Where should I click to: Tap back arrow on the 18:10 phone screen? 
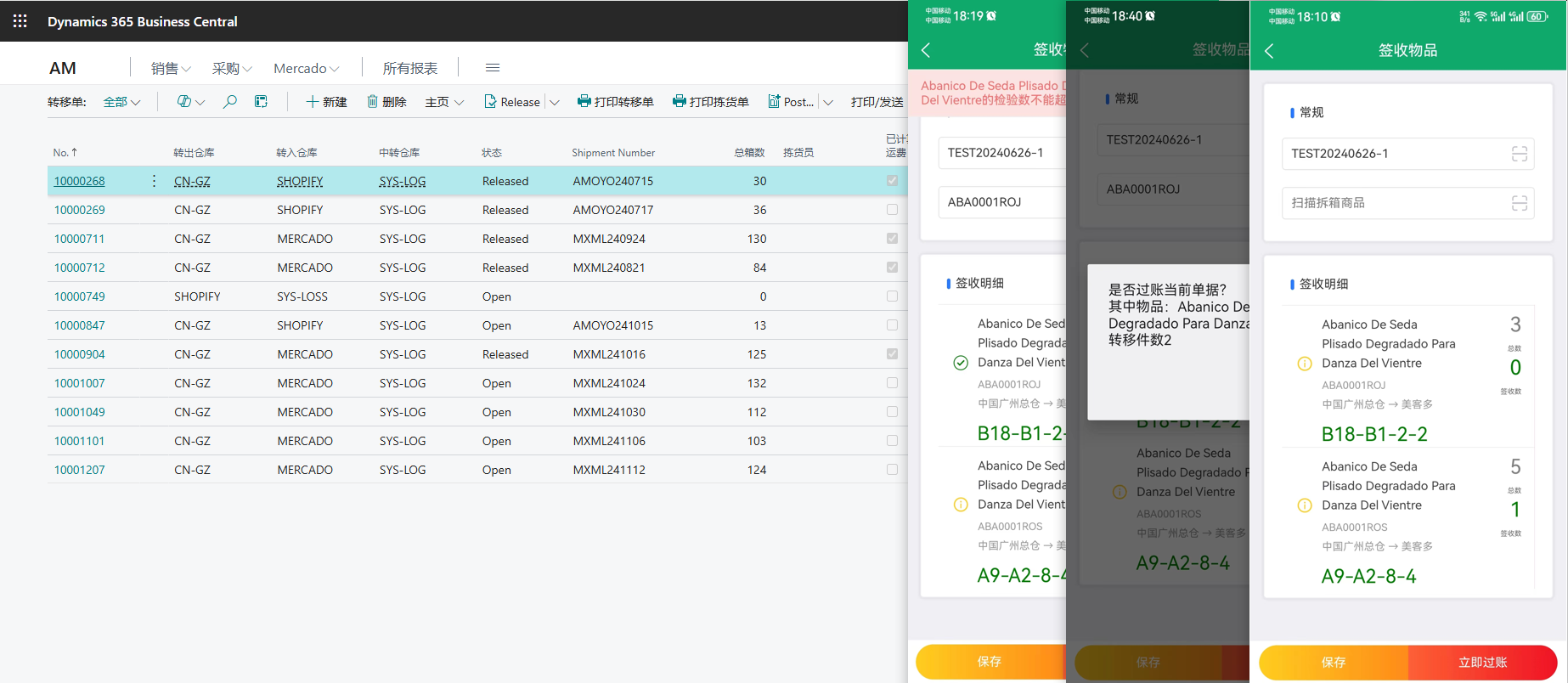(x=1270, y=51)
